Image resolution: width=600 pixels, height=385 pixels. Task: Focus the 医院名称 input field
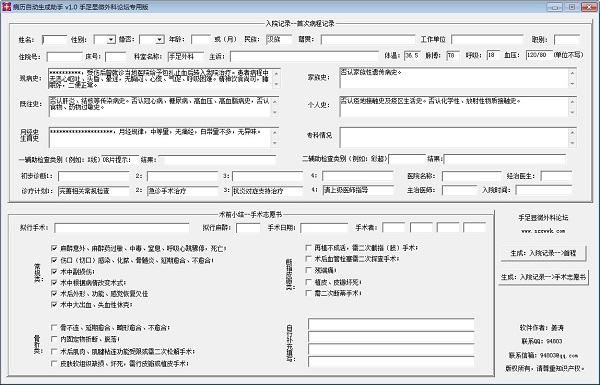[471, 176]
